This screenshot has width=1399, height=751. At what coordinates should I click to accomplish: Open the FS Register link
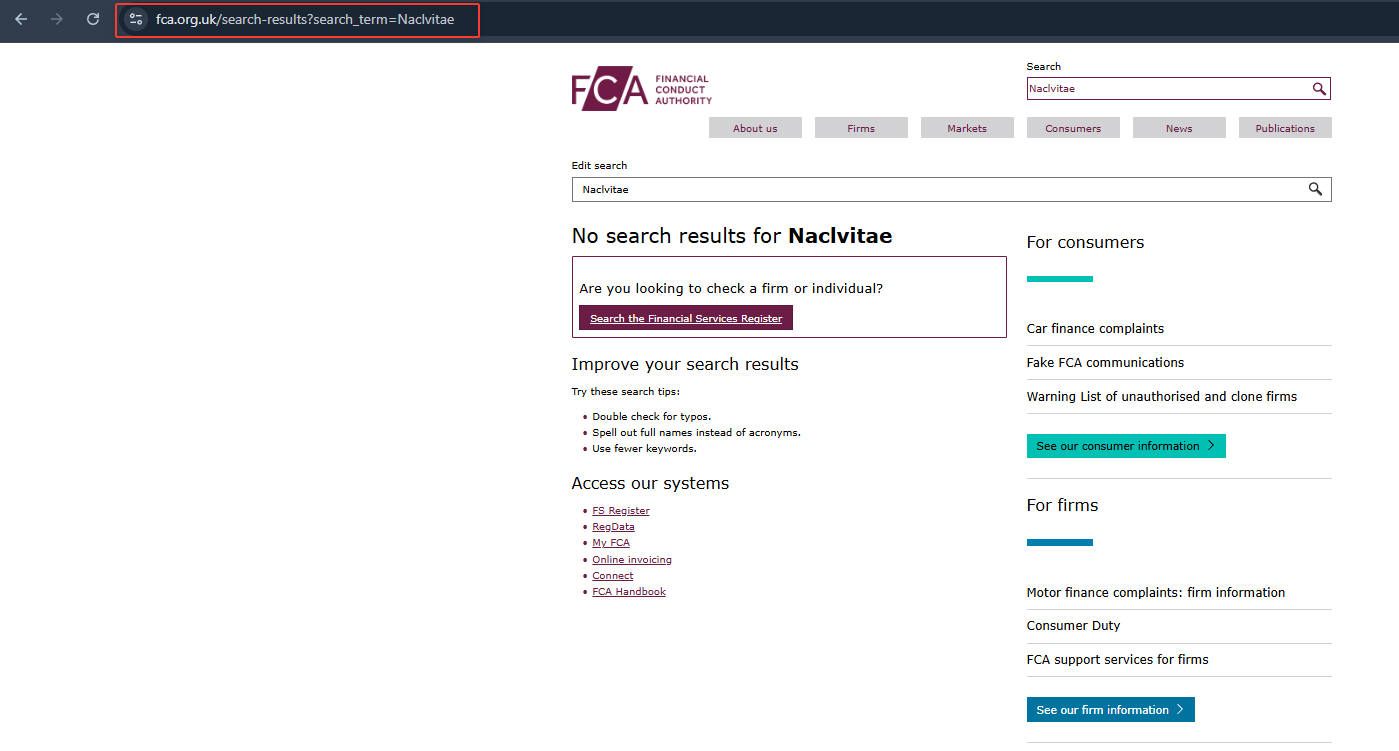(x=621, y=511)
